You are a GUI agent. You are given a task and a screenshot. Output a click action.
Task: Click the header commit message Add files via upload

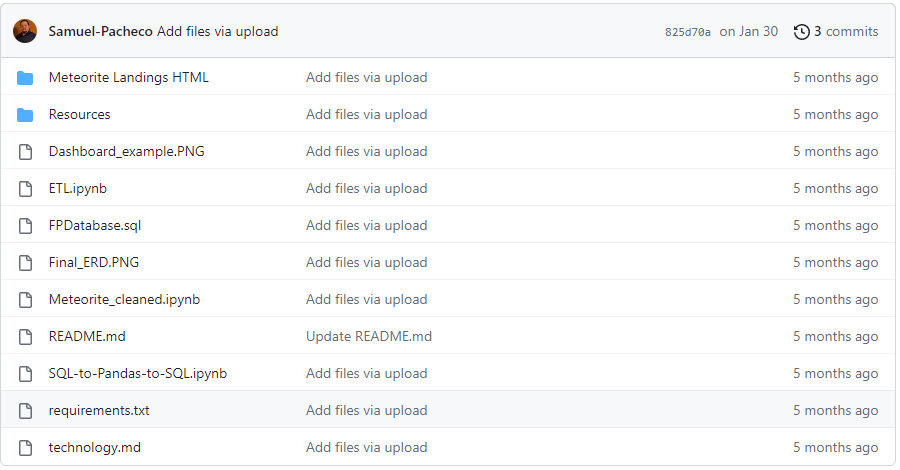click(218, 32)
